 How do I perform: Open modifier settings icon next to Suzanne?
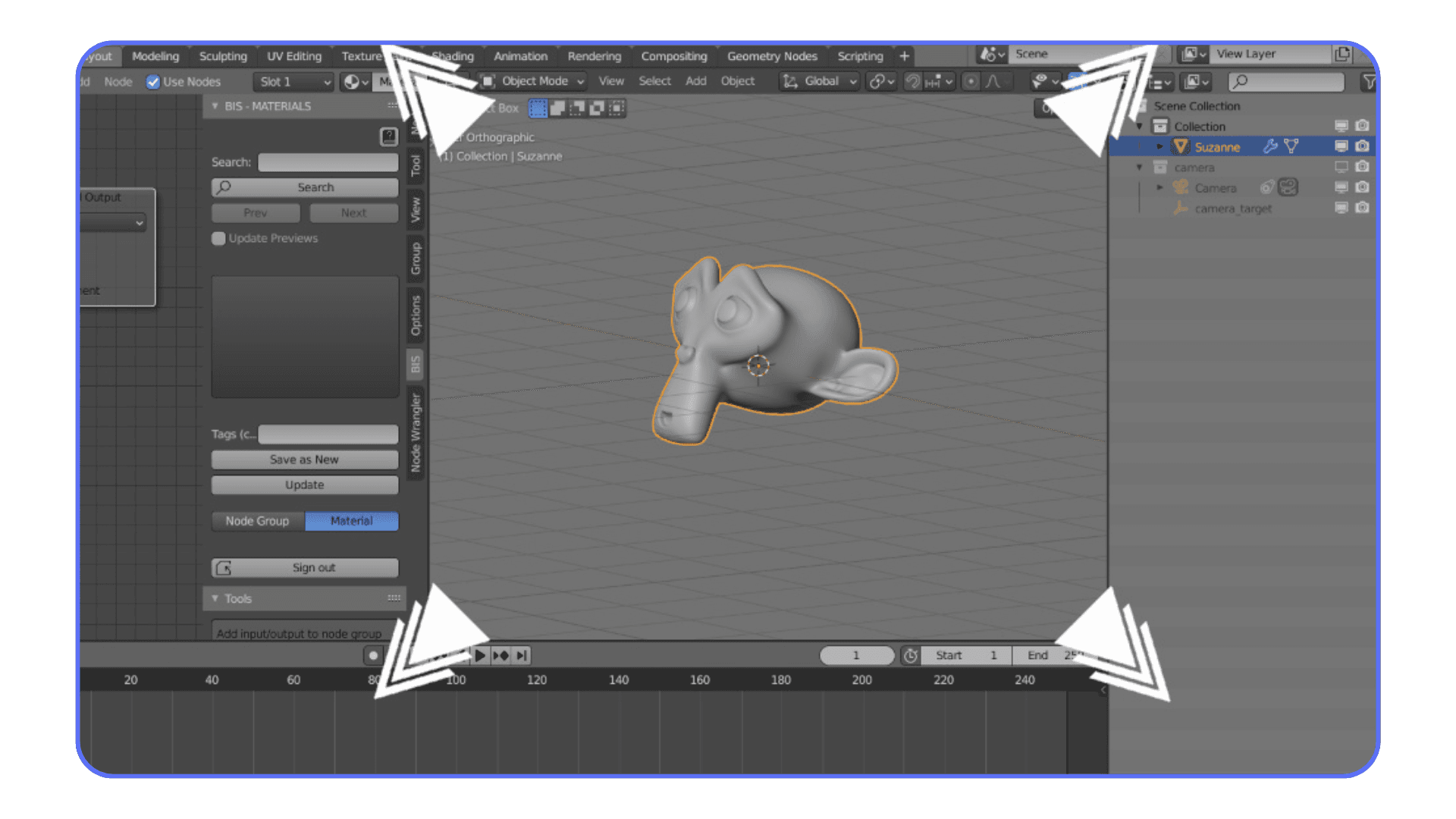point(1270,146)
